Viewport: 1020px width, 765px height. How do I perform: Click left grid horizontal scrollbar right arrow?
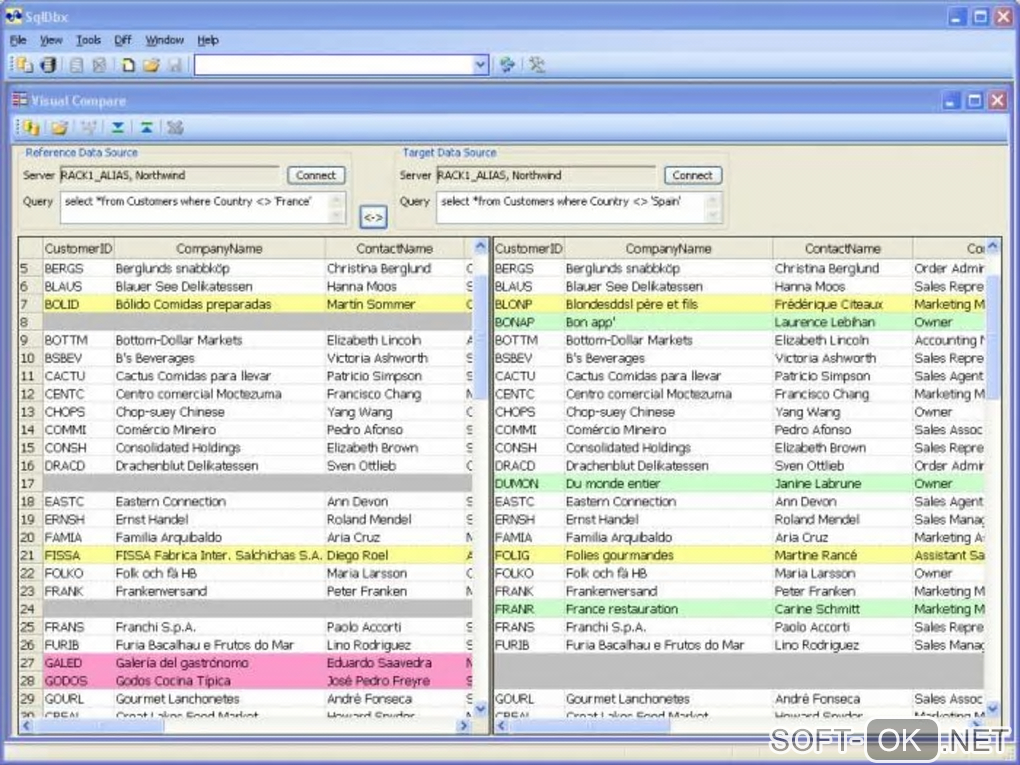[x=464, y=725]
